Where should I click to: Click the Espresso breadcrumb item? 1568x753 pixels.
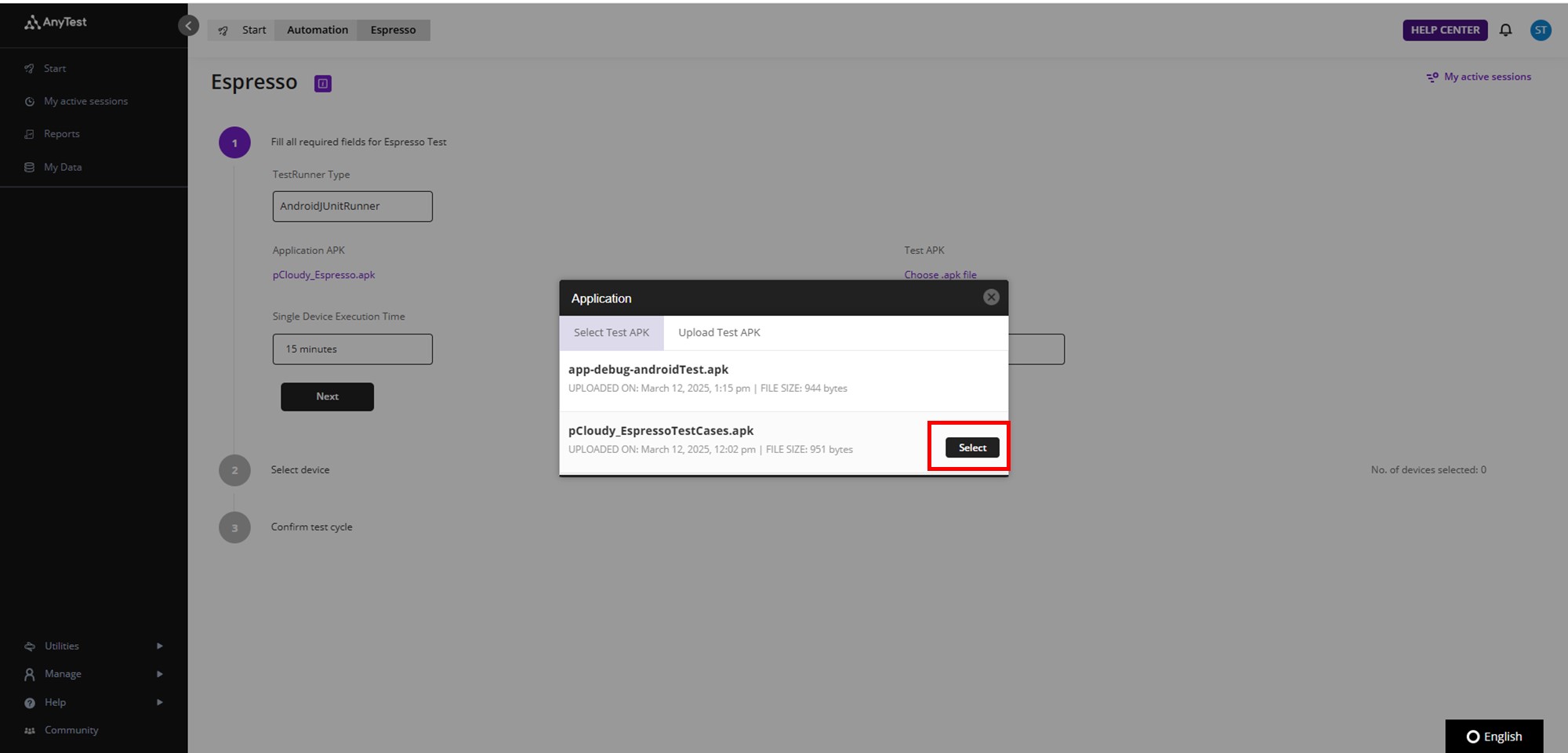[x=394, y=30]
